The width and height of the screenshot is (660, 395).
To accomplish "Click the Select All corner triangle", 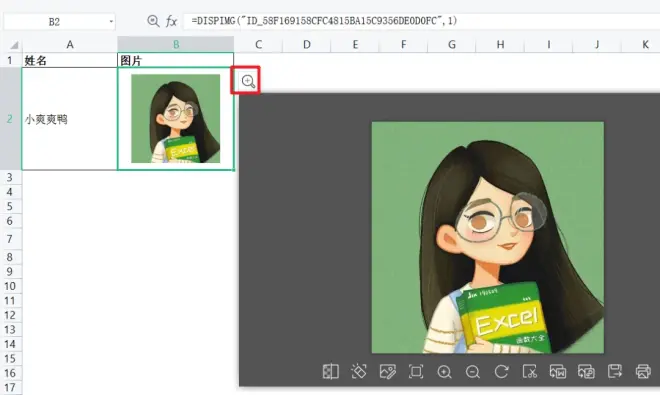I will coord(14,45).
